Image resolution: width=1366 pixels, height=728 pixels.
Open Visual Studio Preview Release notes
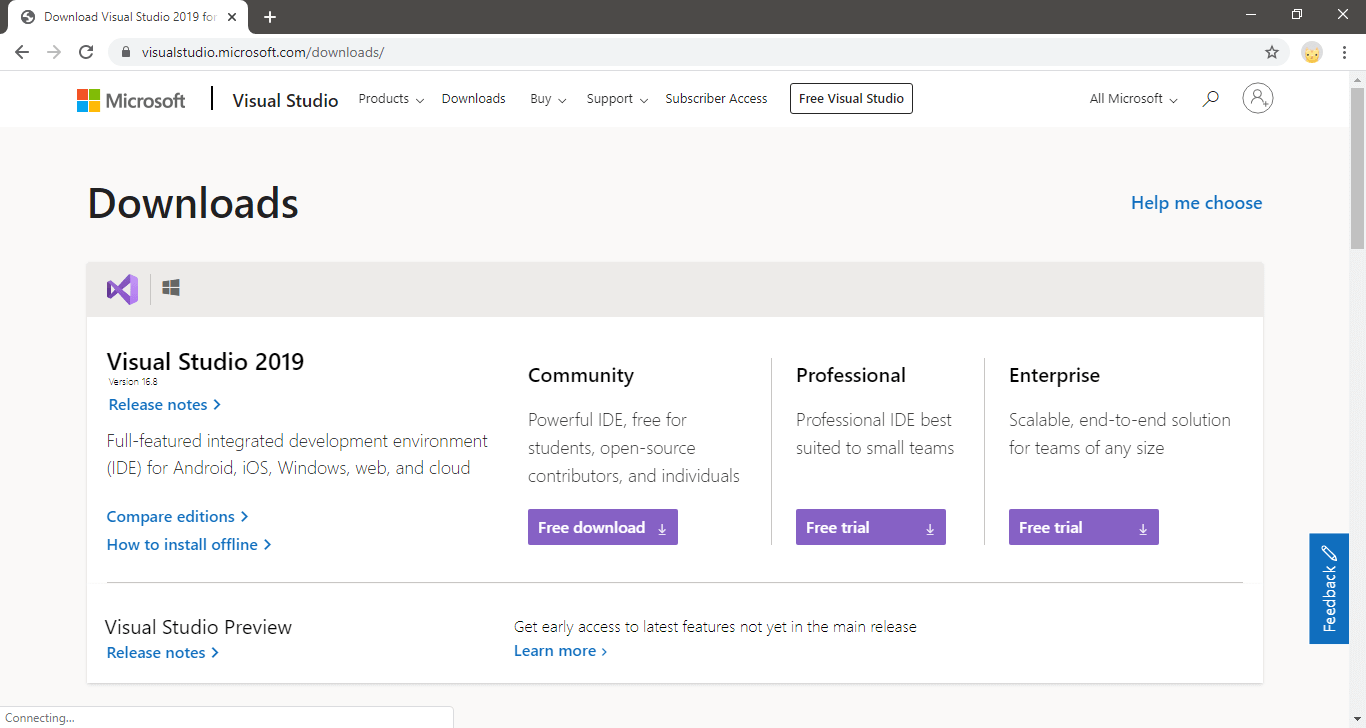click(163, 653)
